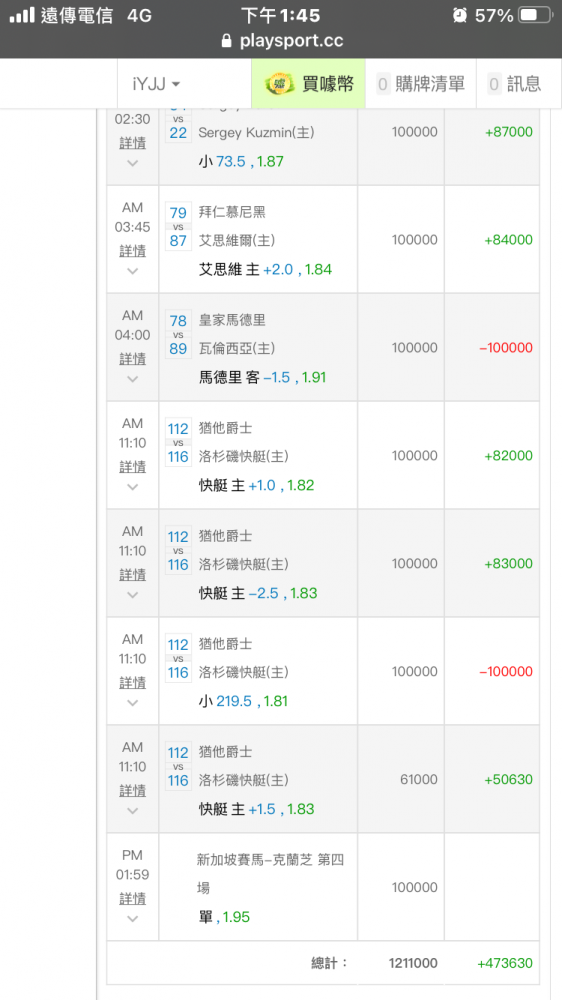This screenshot has height=1000, width=562.
Task: Tap the battery icon in status bar
Action: (x=535, y=15)
